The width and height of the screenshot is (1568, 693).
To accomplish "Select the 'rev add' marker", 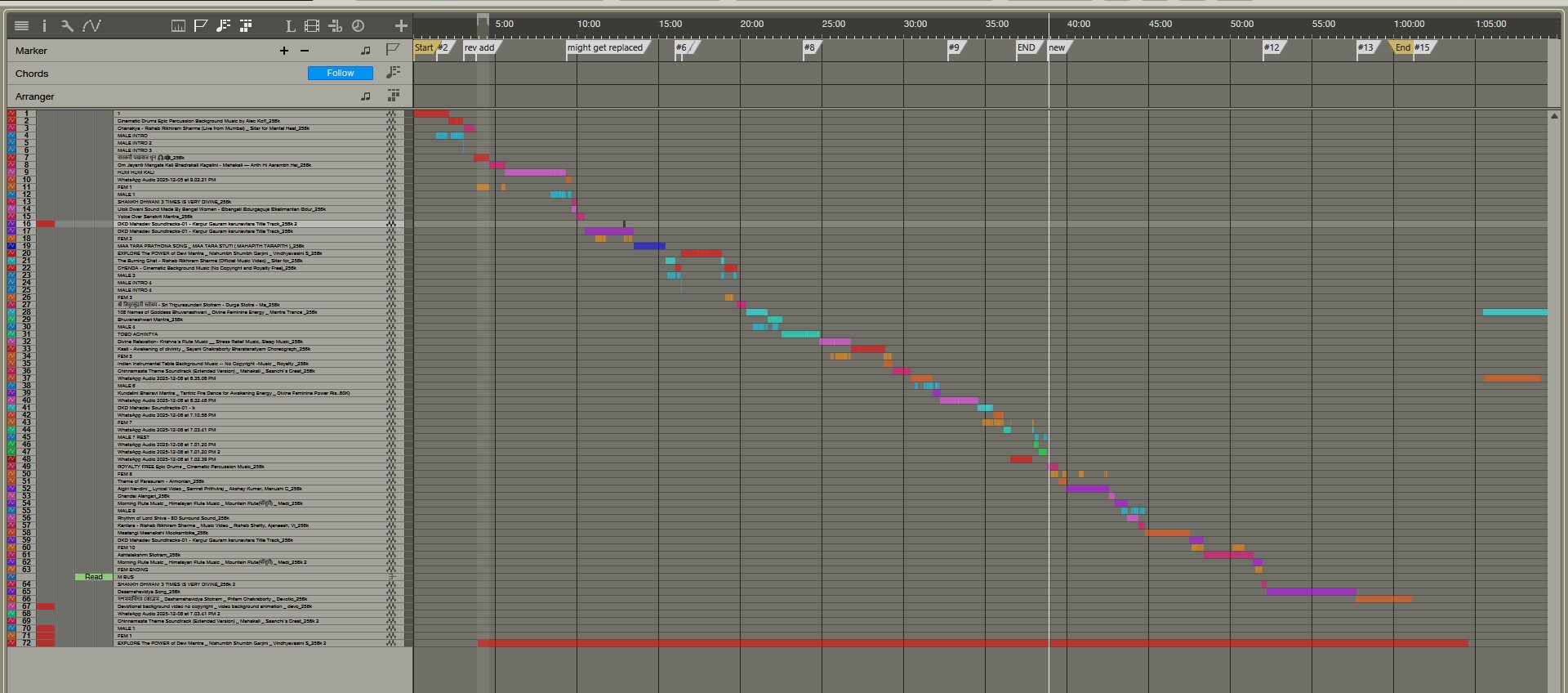I will pyautogui.click(x=479, y=47).
